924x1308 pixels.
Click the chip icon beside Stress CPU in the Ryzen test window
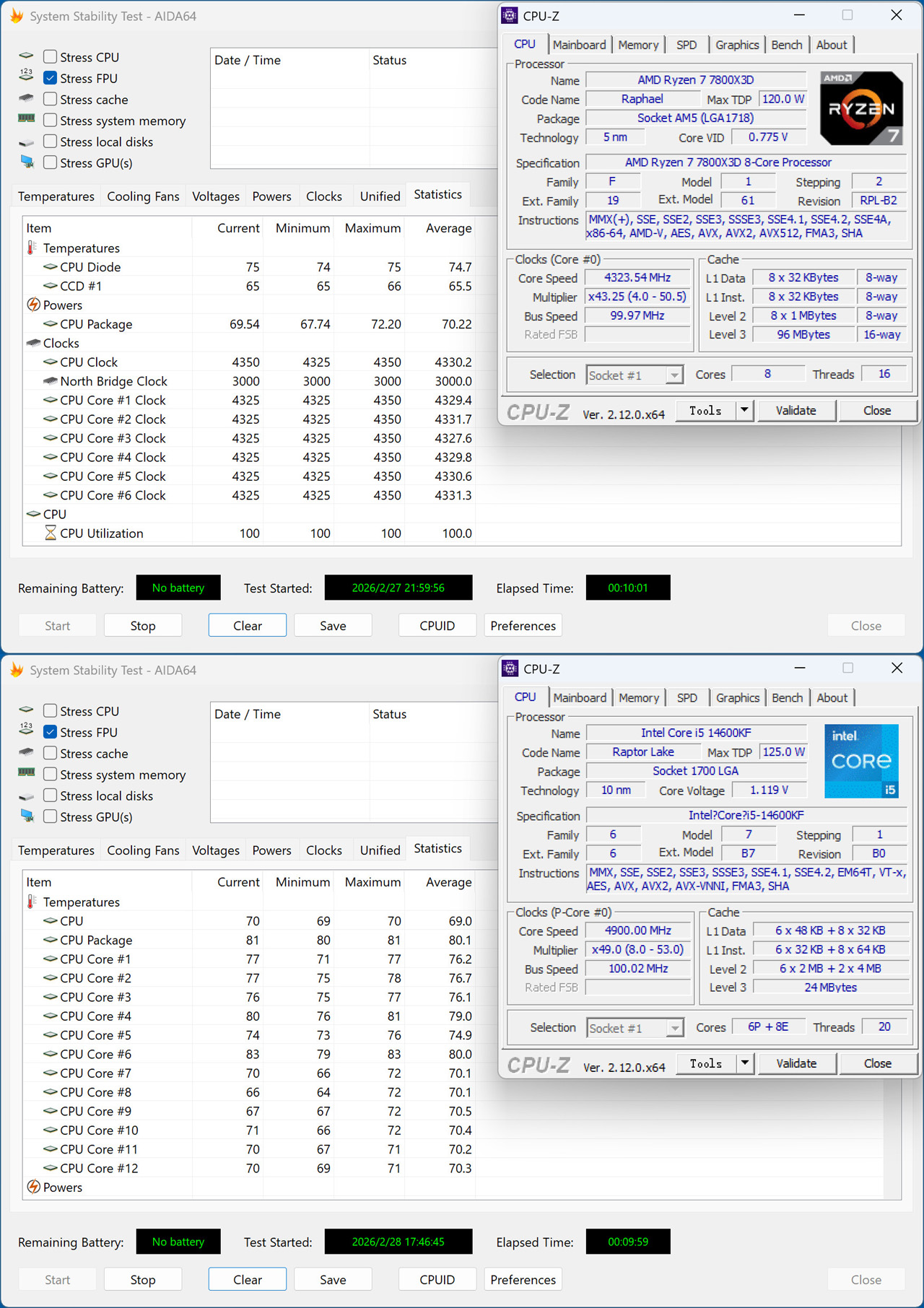coord(27,56)
